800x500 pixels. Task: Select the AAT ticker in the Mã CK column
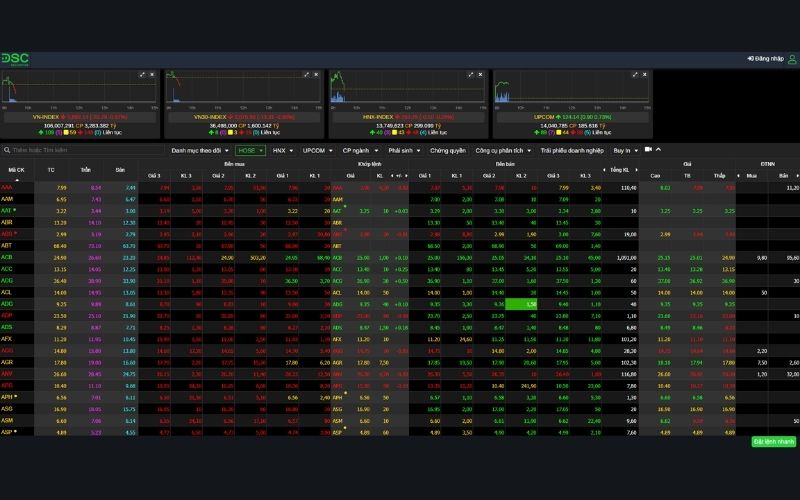[x=6, y=211]
